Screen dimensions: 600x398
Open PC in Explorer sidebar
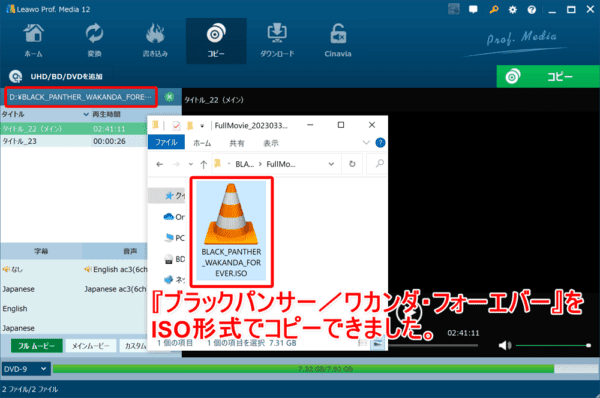point(174,238)
